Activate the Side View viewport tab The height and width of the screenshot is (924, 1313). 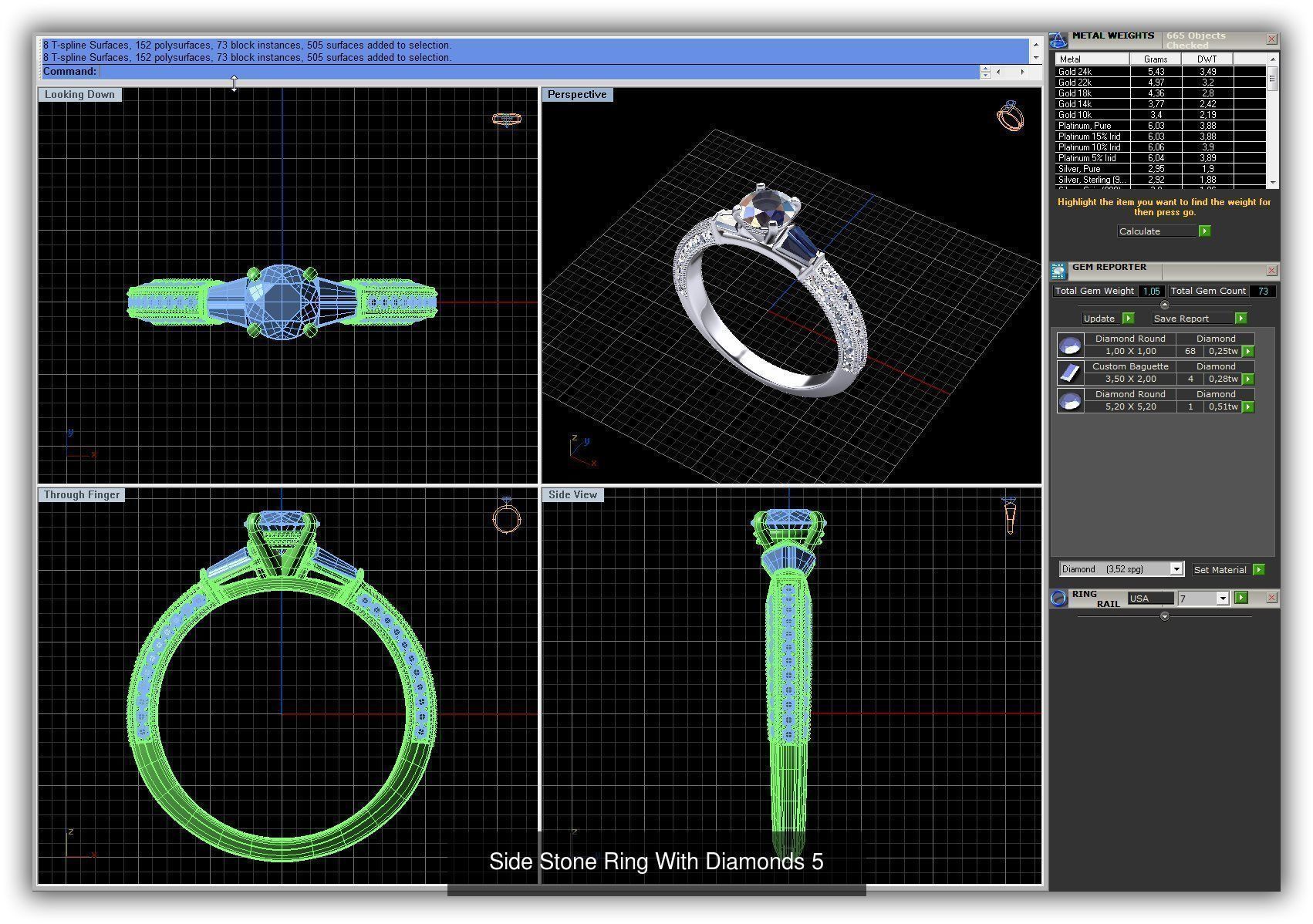click(x=572, y=494)
